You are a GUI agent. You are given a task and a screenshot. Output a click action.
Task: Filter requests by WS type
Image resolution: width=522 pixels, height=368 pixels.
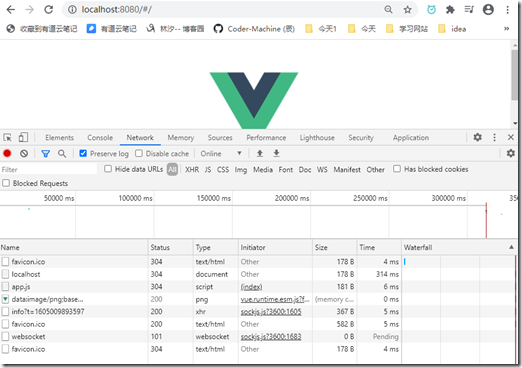(322, 170)
